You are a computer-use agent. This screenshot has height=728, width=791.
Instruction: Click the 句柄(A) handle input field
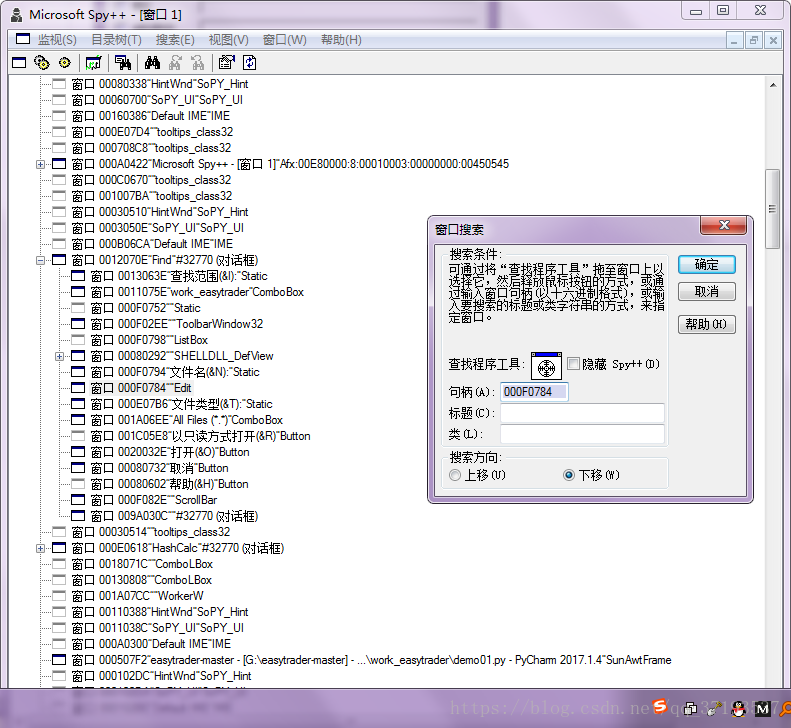pos(534,392)
